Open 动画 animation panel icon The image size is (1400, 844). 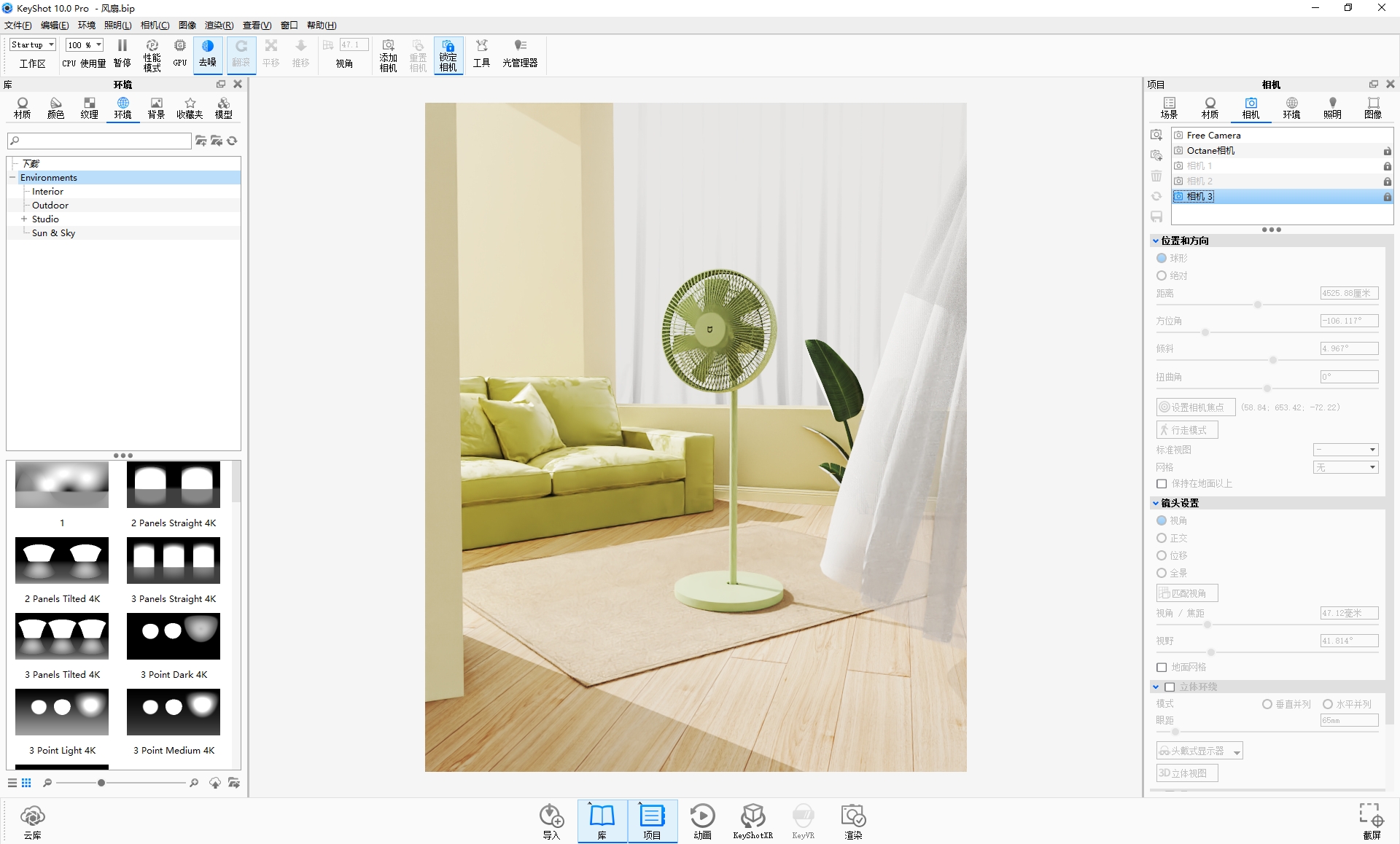click(x=702, y=821)
